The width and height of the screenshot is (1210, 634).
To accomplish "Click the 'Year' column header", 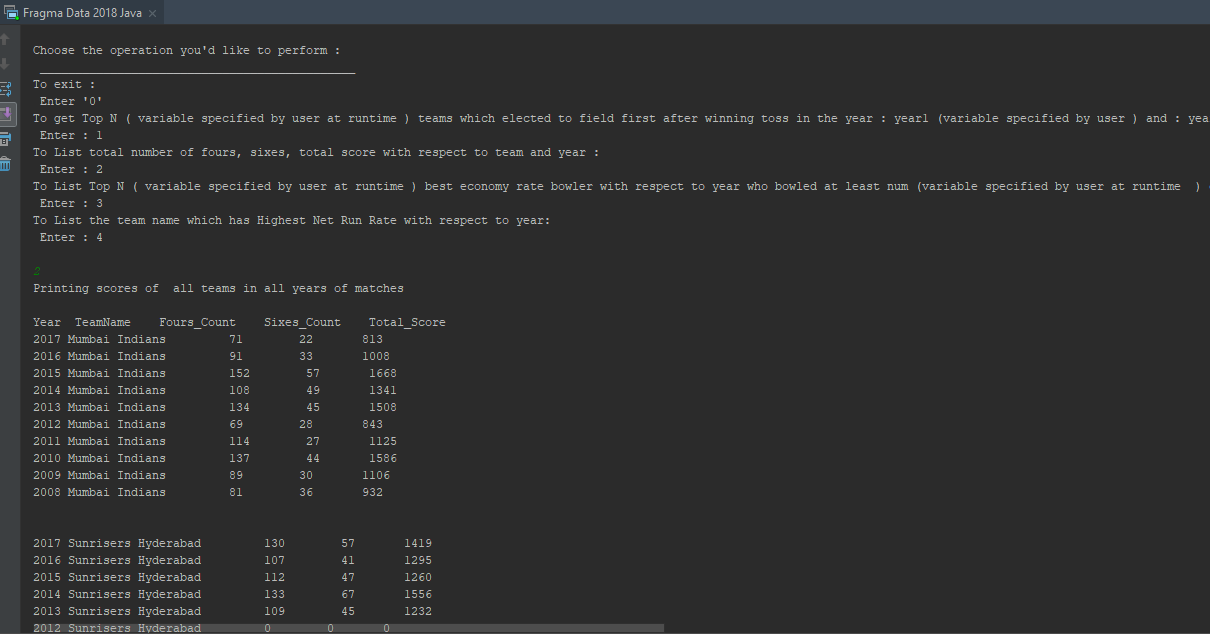I will pos(47,322).
